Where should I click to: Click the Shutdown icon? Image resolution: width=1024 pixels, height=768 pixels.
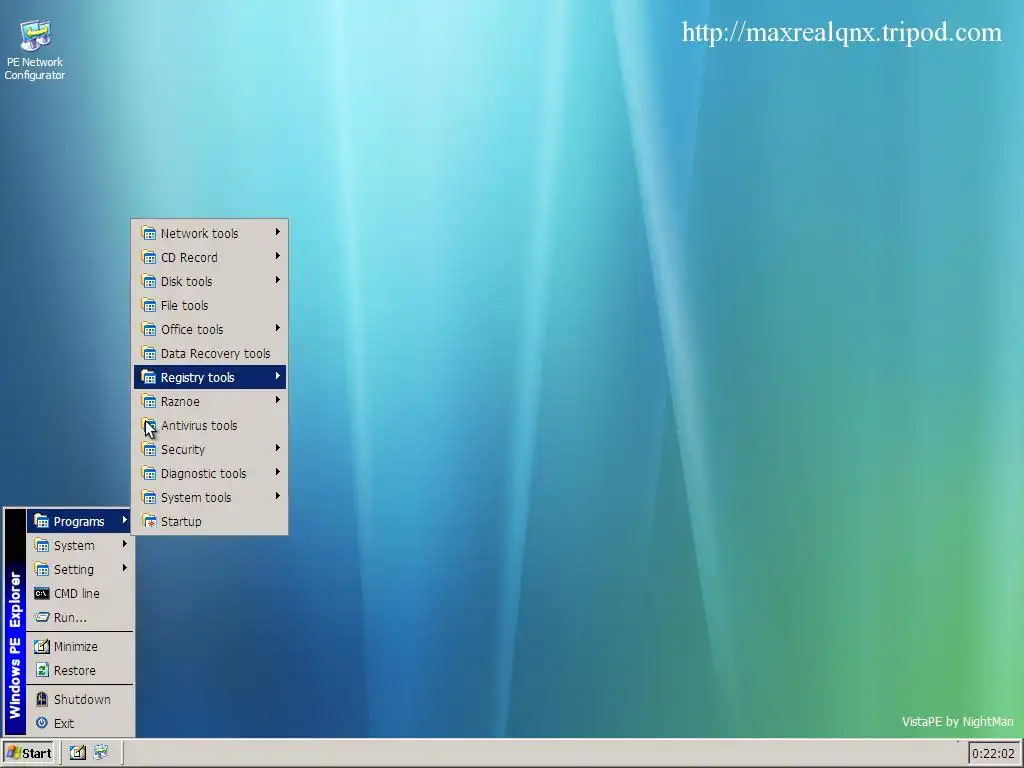click(42, 699)
